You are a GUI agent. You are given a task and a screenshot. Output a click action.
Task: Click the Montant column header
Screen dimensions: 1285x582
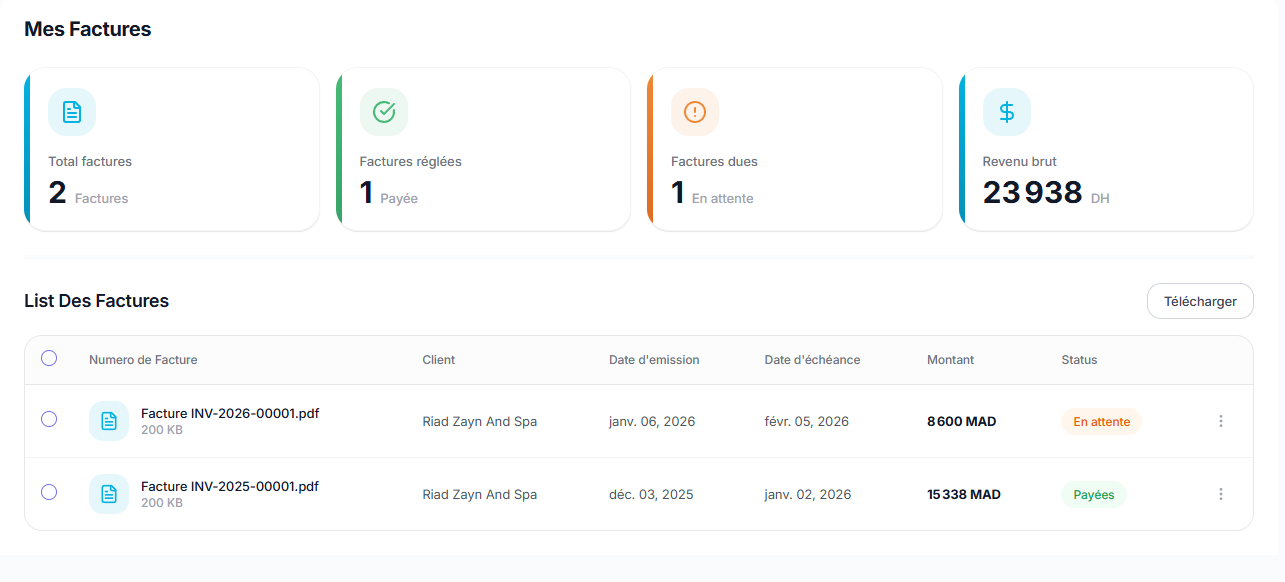[950, 360]
